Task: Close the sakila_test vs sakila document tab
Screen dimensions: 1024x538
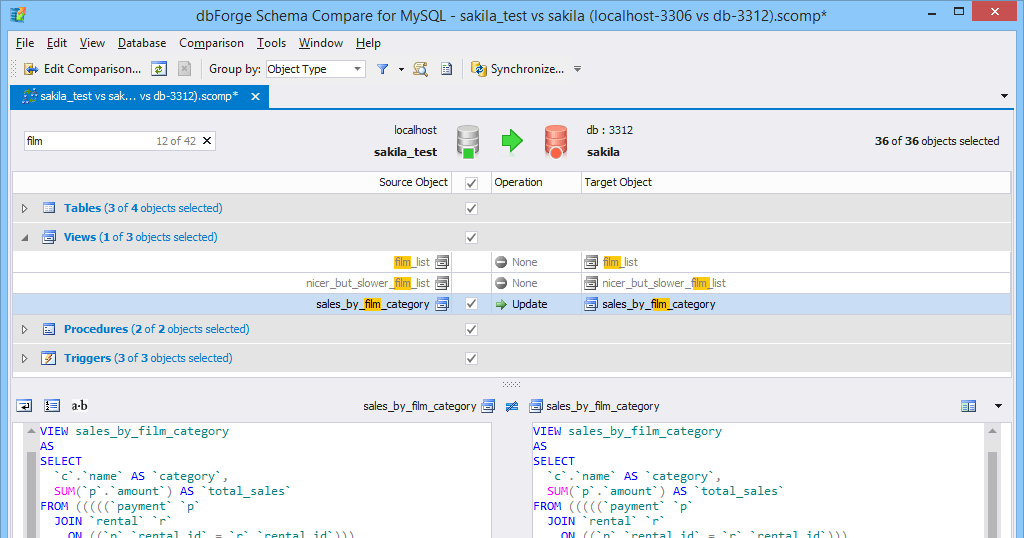Action: point(255,97)
